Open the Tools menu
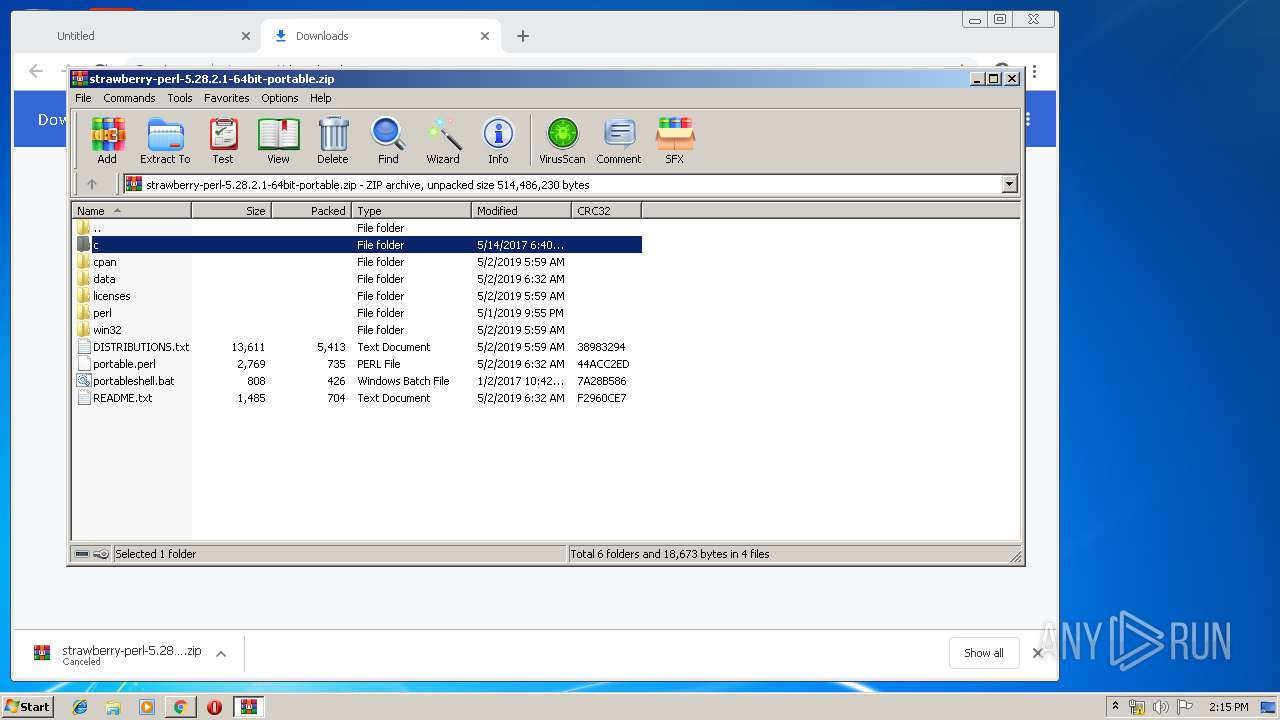Viewport: 1280px width, 720px height. [x=180, y=98]
